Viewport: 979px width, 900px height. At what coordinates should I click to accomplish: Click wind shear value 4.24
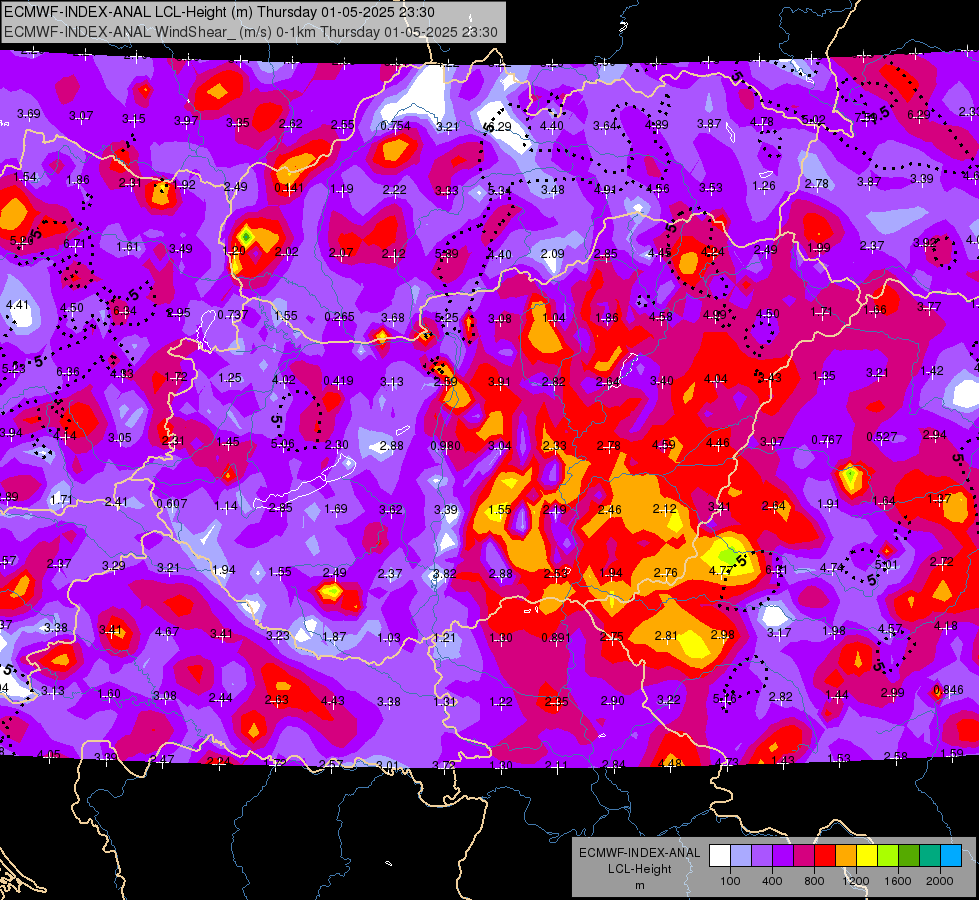[x=712, y=252]
